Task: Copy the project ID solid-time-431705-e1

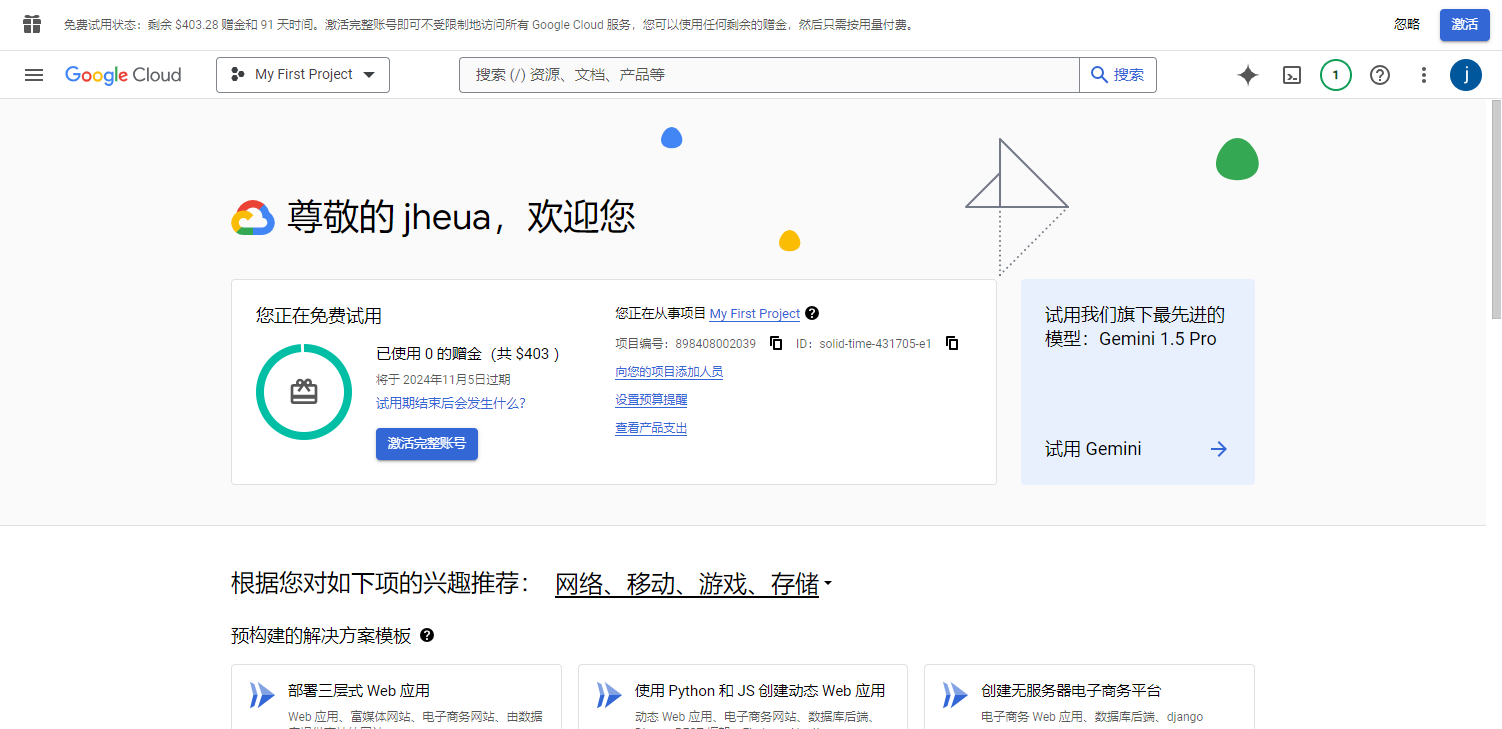Action: (x=951, y=343)
